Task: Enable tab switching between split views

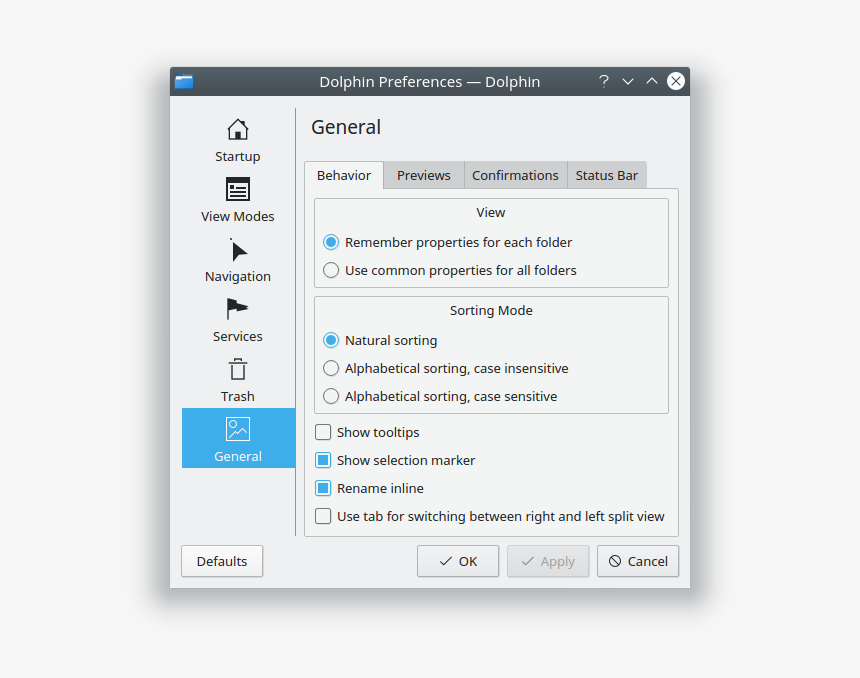Action: [x=489, y=516]
